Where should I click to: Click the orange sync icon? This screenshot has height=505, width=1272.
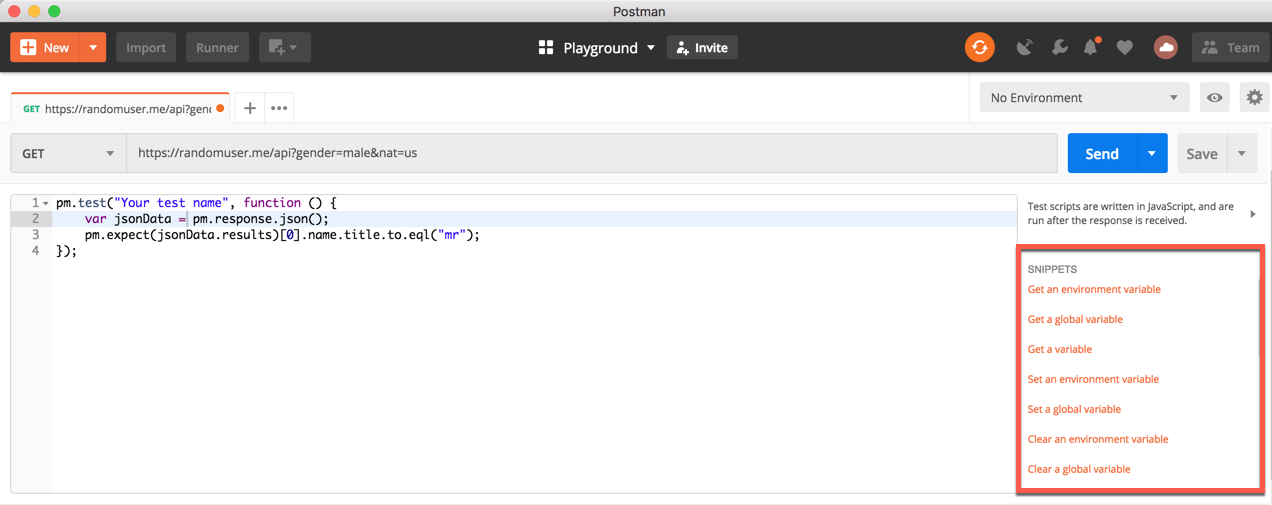coord(979,47)
